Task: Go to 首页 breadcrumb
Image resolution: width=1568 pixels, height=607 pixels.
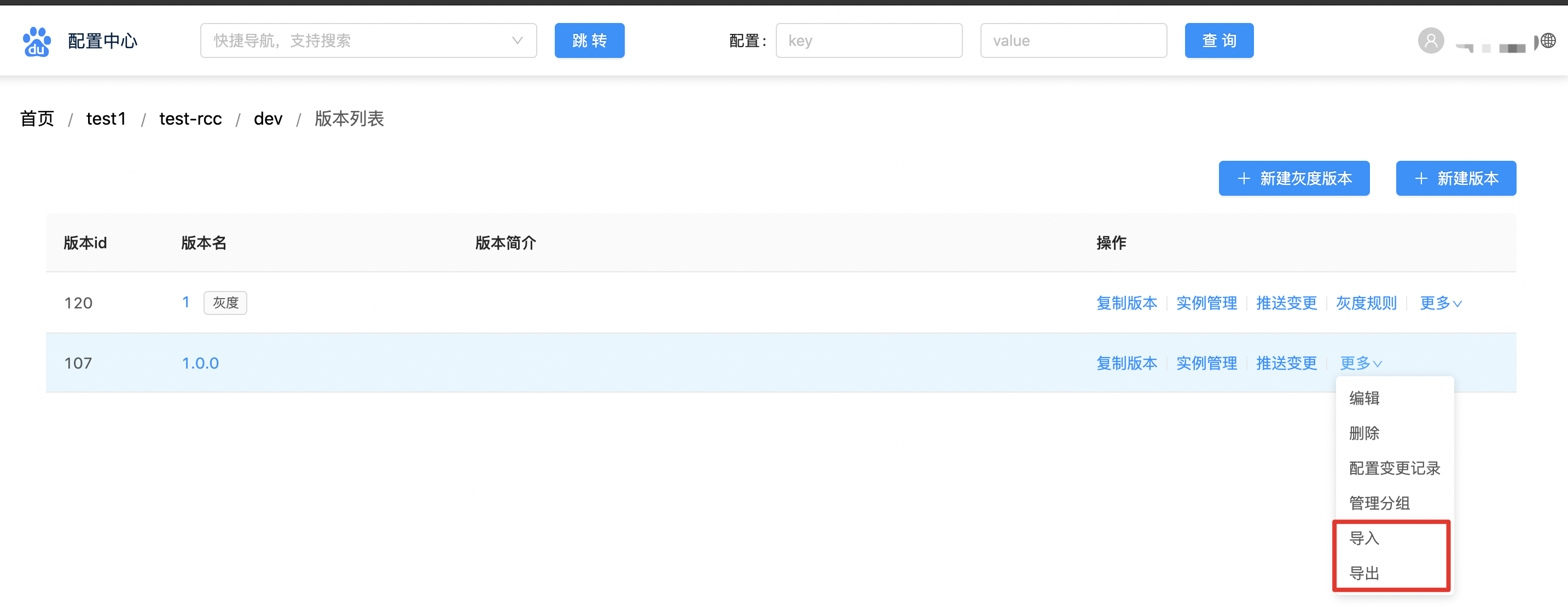Action: point(37,119)
